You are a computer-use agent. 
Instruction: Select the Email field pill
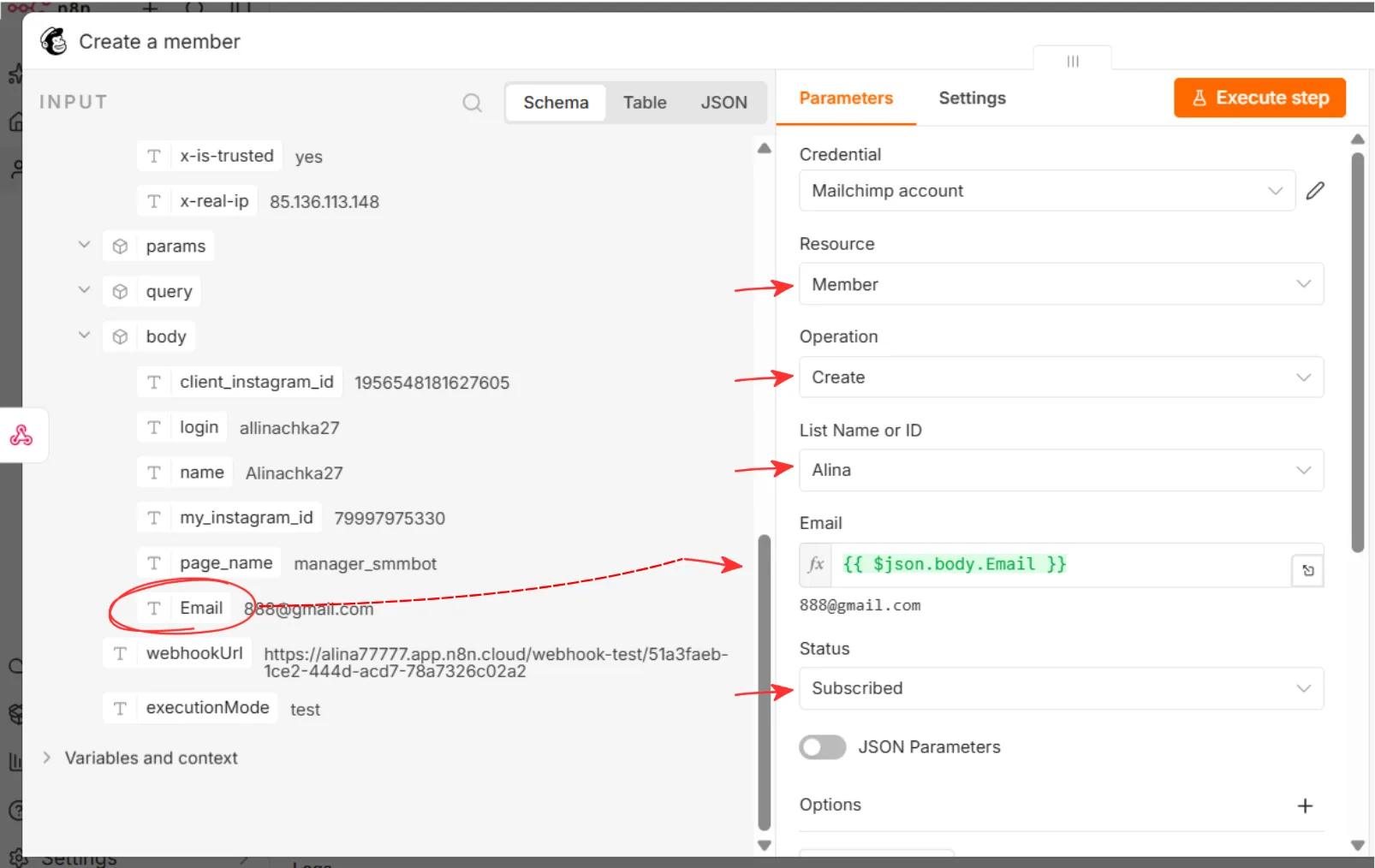(x=184, y=608)
